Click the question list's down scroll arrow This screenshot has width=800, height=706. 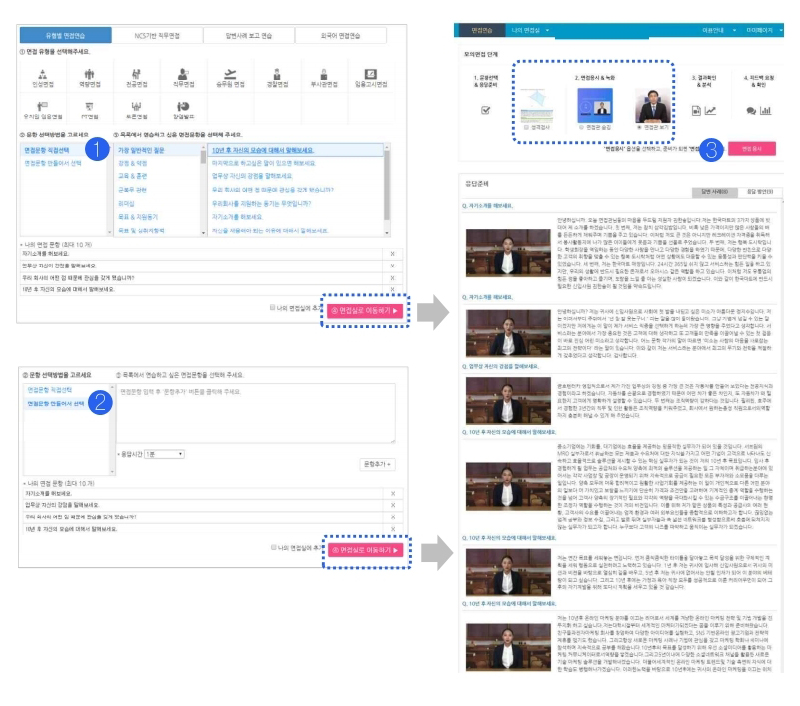tap(387, 233)
